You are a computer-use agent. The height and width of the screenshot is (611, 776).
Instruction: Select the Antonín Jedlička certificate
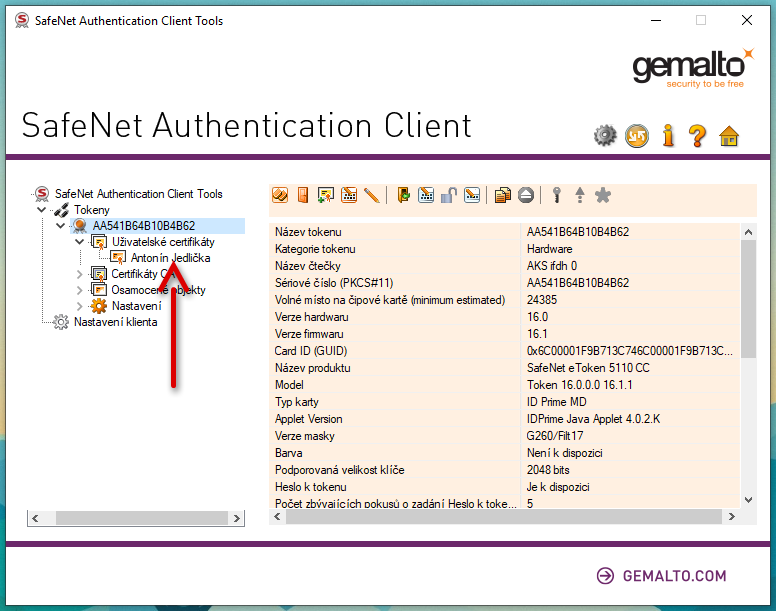coord(170,258)
